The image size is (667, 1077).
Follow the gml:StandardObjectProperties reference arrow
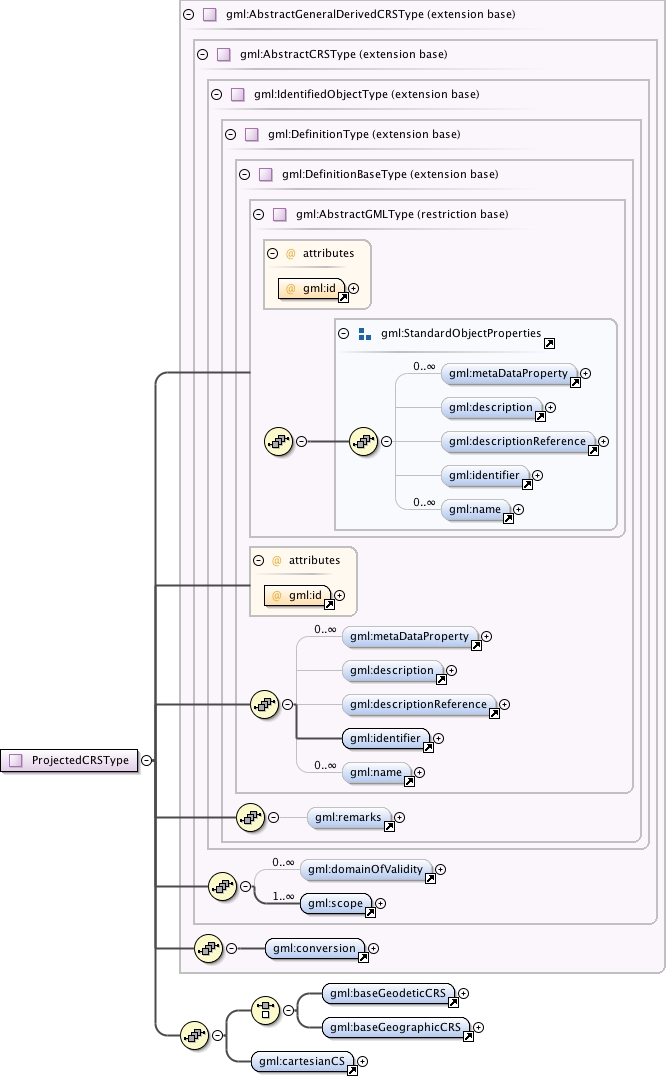pyautogui.click(x=550, y=343)
